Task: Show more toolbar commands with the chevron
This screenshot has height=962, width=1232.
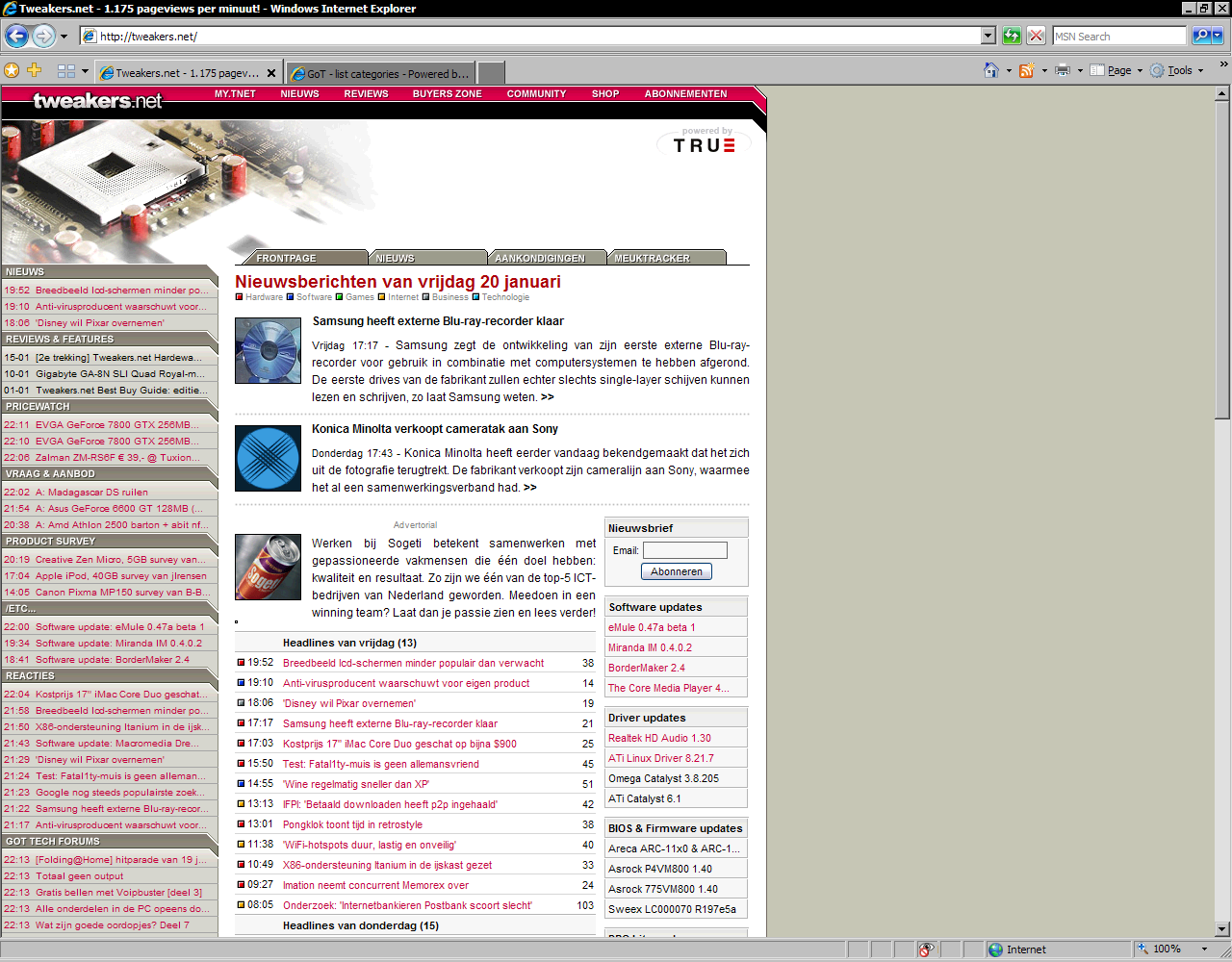Action: pyautogui.click(x=1223, y=64)
